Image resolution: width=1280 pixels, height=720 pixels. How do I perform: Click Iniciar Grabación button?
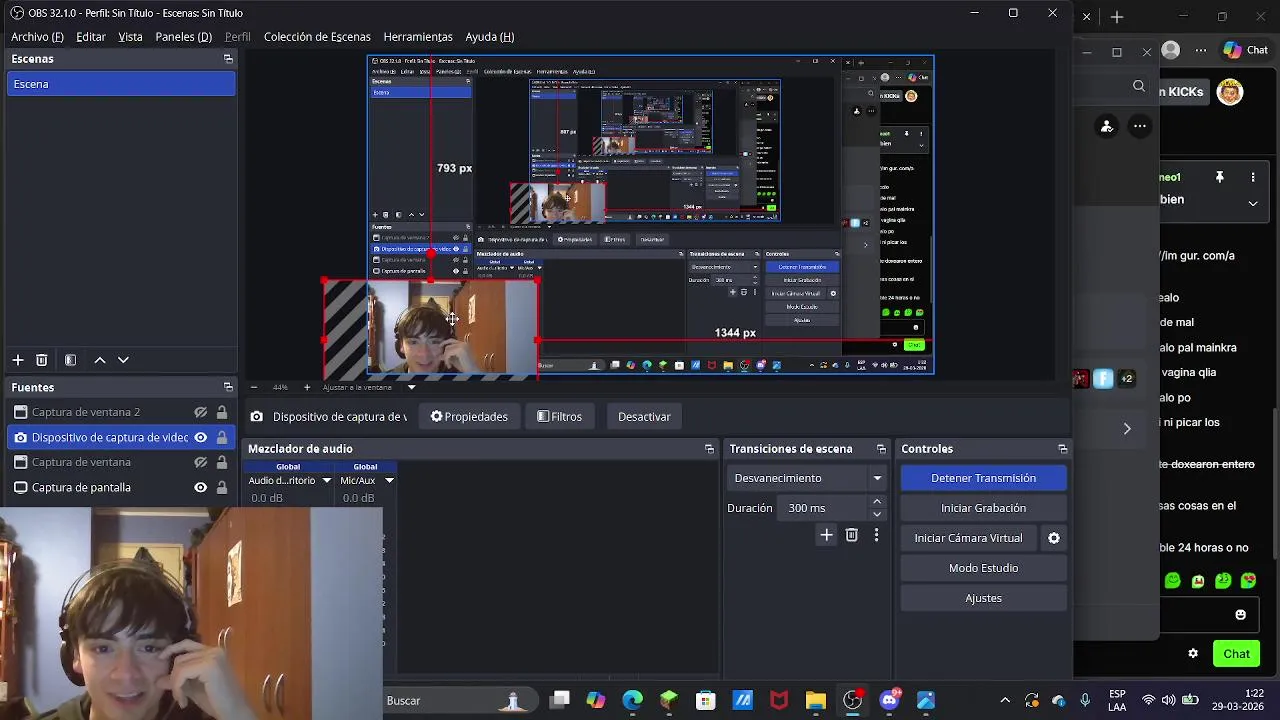pyautogui.click(x=984, y=508)
